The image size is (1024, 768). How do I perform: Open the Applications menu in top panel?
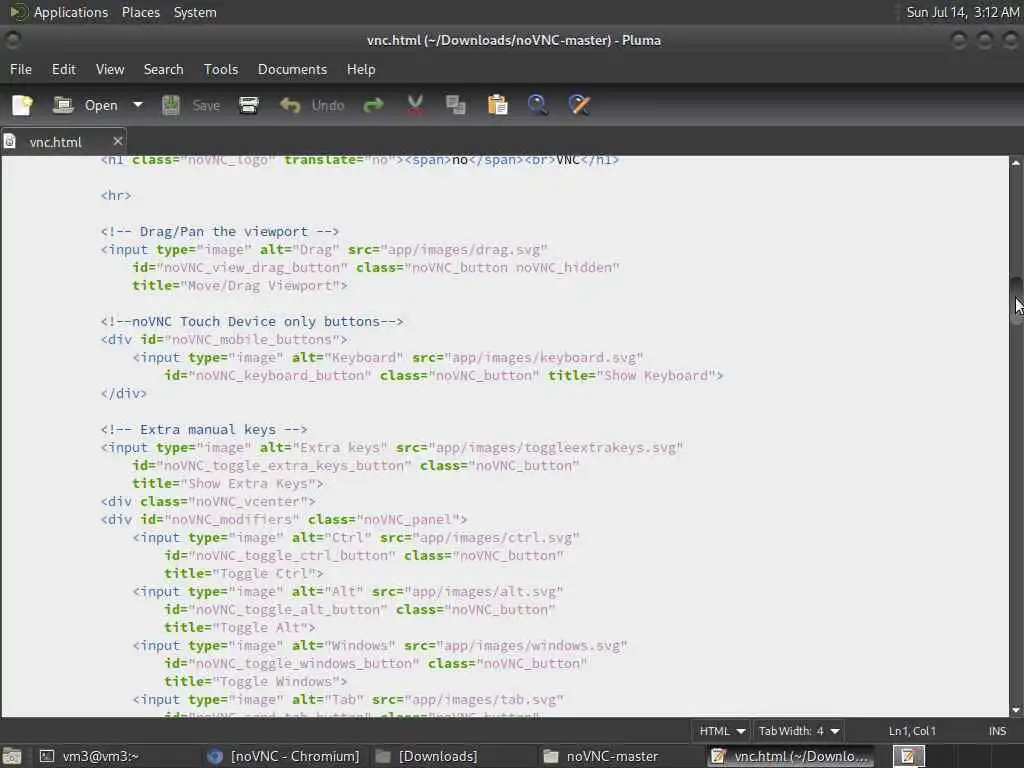tap(59, 12)
